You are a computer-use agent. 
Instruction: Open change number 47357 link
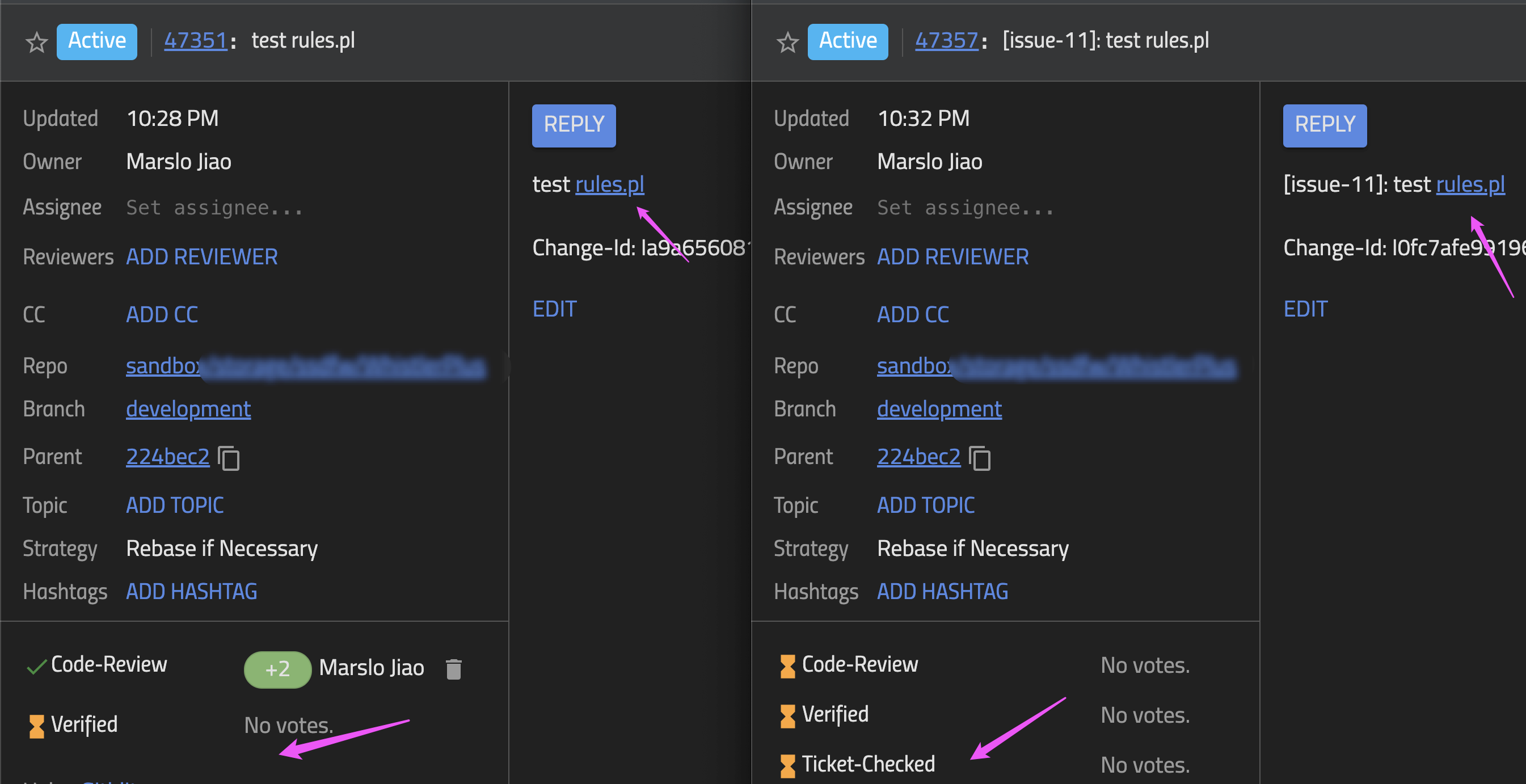tap(946, 40)
